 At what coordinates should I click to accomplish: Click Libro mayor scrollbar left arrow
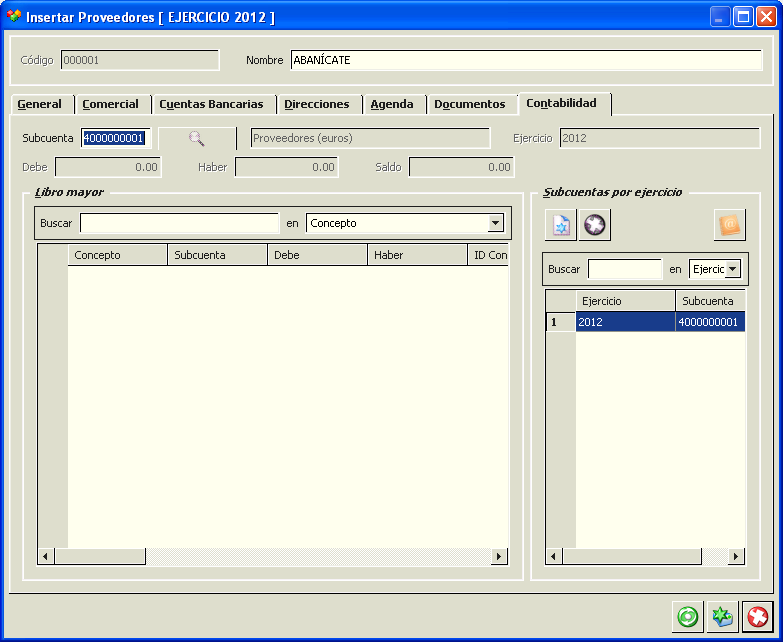coord(46,556)
